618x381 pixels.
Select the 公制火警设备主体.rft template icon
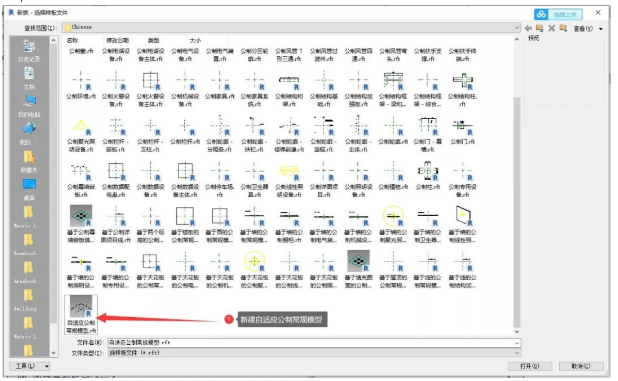pos(151,81)
